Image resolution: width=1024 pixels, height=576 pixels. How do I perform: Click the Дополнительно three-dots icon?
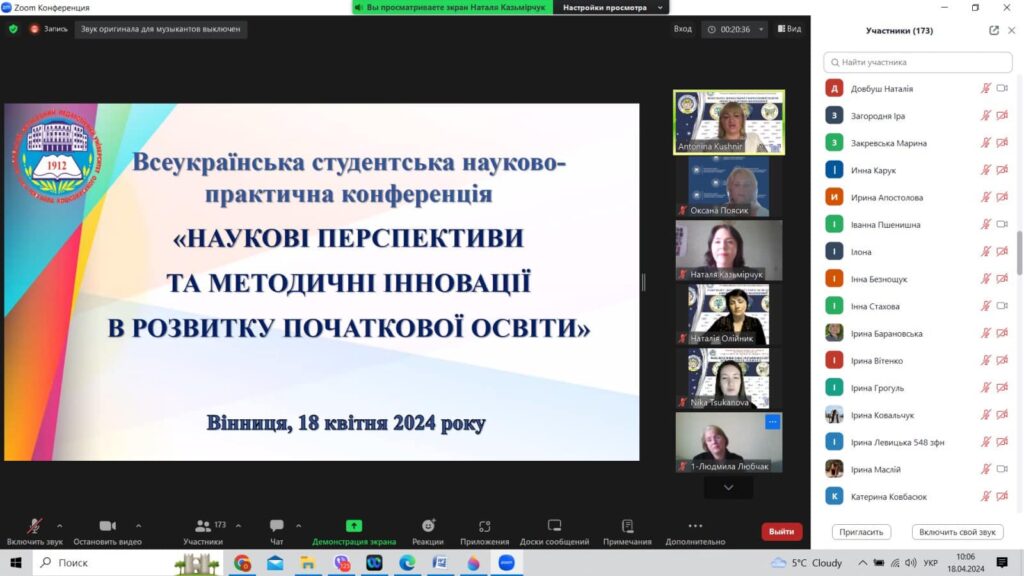[695, 526]
